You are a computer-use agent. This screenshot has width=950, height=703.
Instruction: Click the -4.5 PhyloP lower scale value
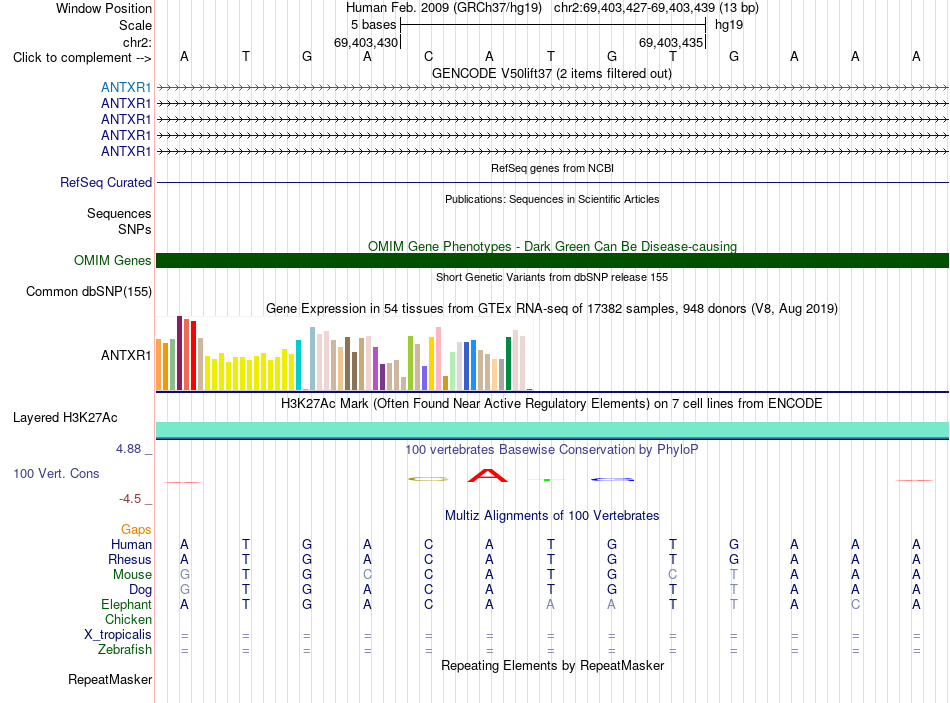tap(130, 499)
